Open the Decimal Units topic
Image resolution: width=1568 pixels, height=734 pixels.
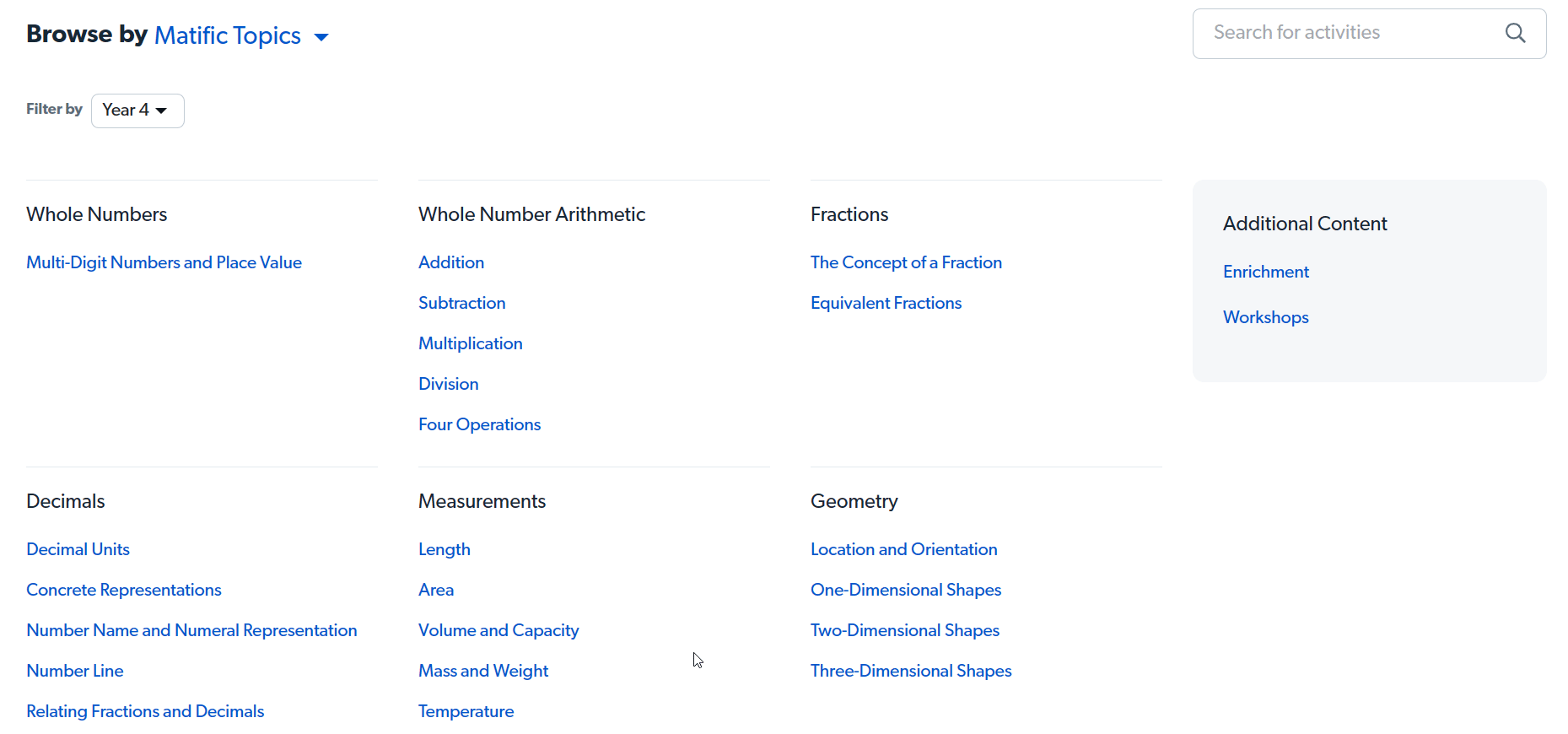click(x=78, y=549)
